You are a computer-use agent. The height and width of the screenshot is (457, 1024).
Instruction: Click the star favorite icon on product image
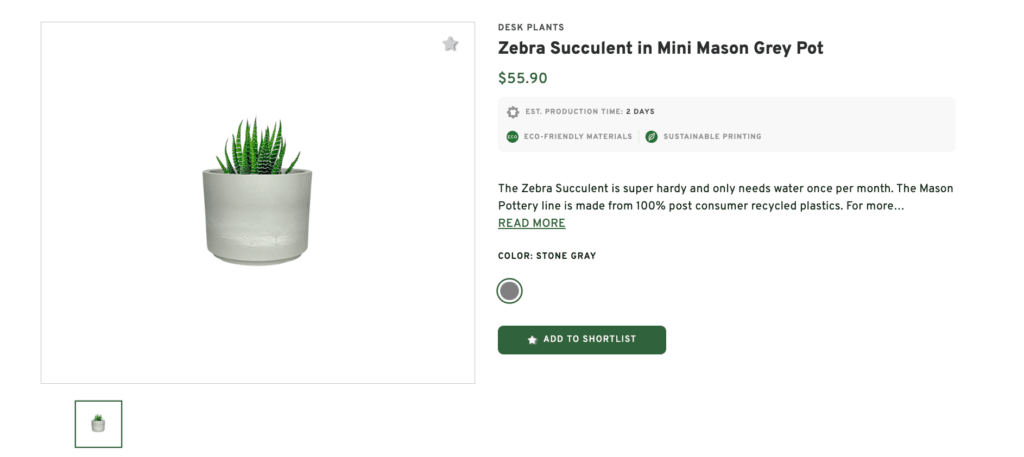click(450, 44)
